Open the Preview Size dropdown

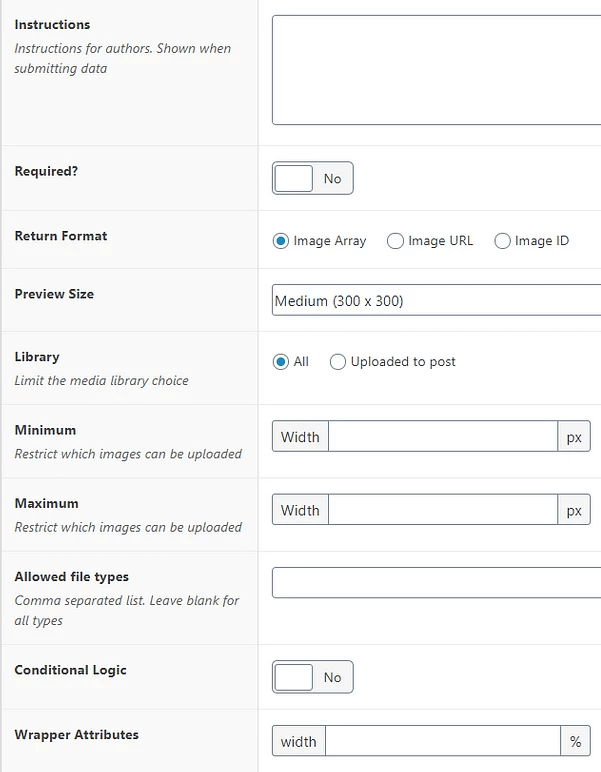436,300
